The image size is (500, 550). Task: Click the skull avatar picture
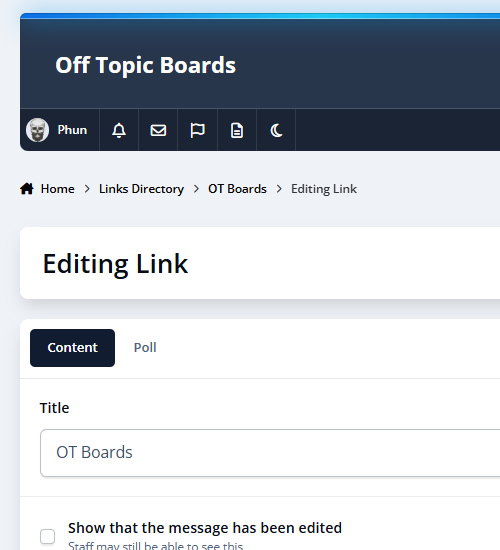(x=37, y=130)
